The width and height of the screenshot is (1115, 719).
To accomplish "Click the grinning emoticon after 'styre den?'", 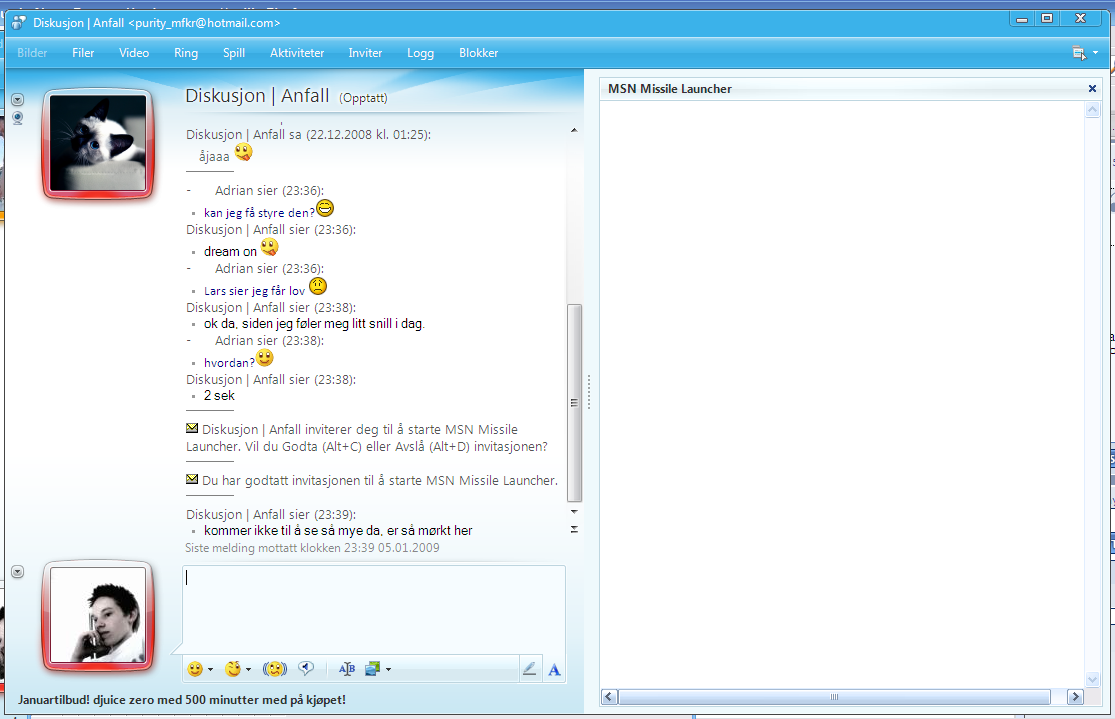I will [x=325, y=208].
